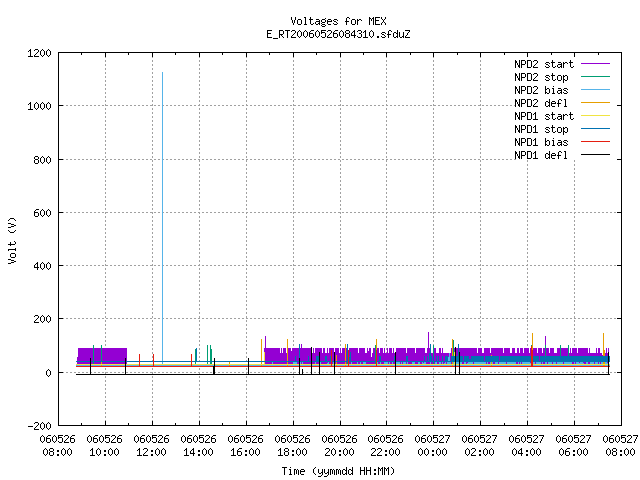Click the x-axis tick label "060527 00:00"
Image resolution: width=640 pixels, height=480 pixels.
tap(432, 446)
